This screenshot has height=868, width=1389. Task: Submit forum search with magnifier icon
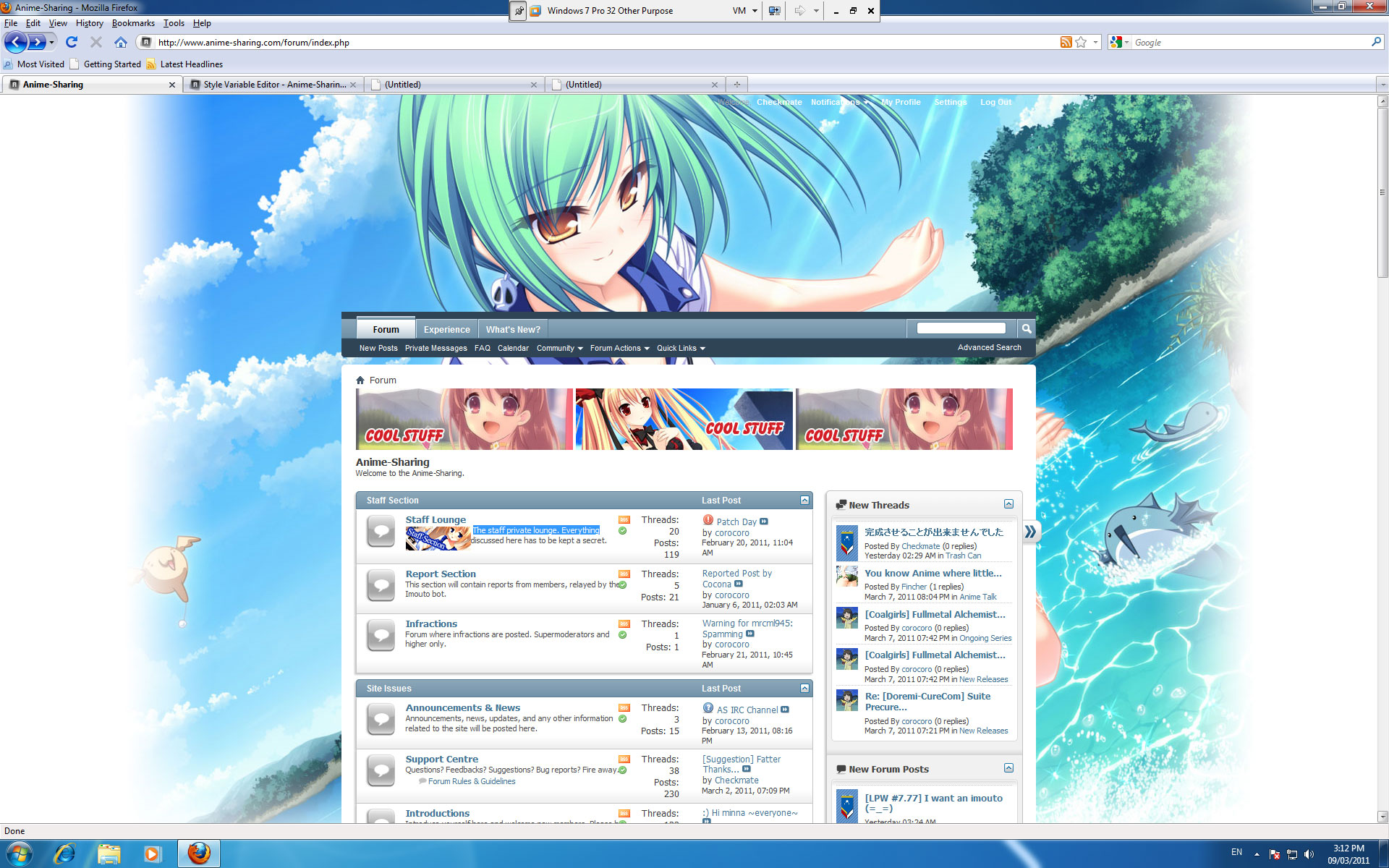[x=1026, y=329]
